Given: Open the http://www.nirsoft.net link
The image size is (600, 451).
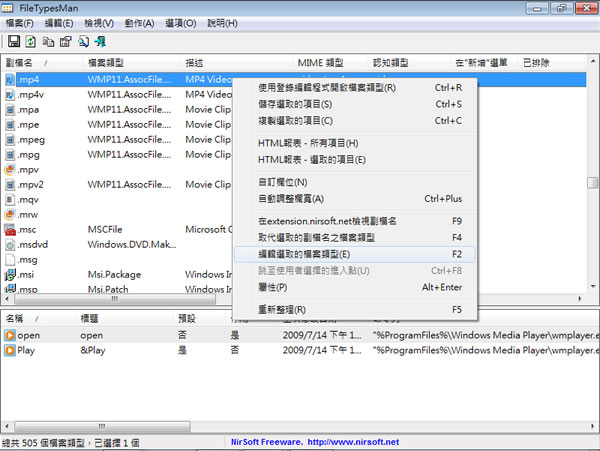Looking at the screenshot, I should pos(353,442).
